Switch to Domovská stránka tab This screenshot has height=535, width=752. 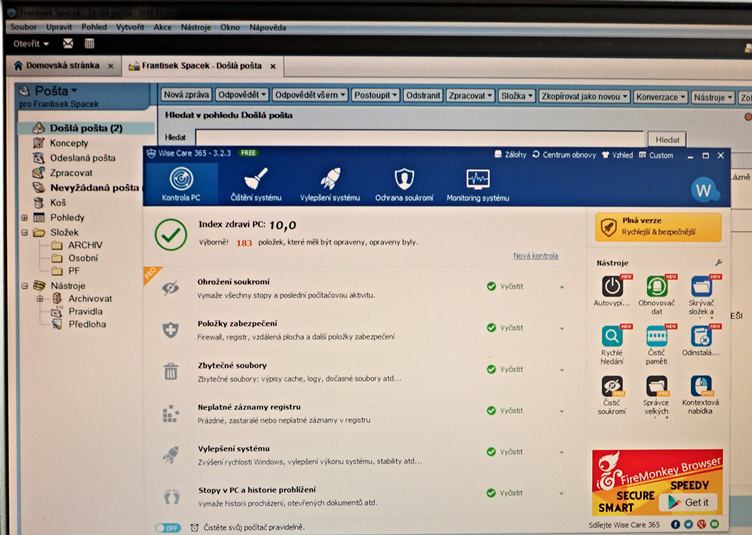[x=62, y=65]
